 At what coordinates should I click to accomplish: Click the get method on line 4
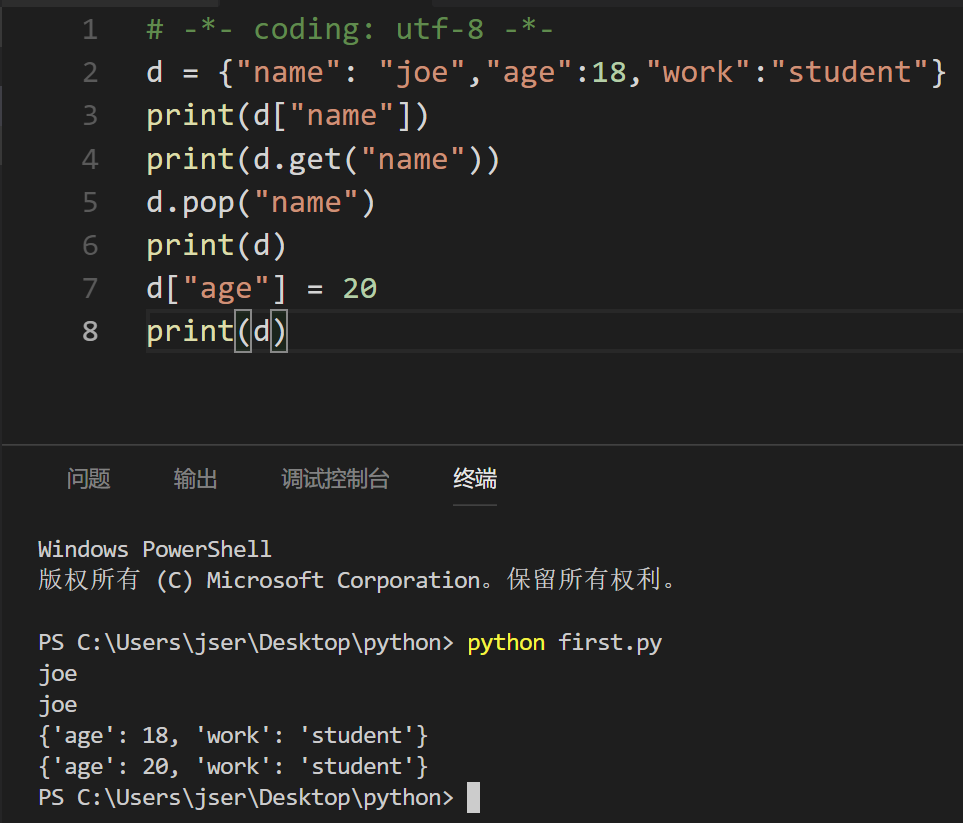tap(314, 159)
